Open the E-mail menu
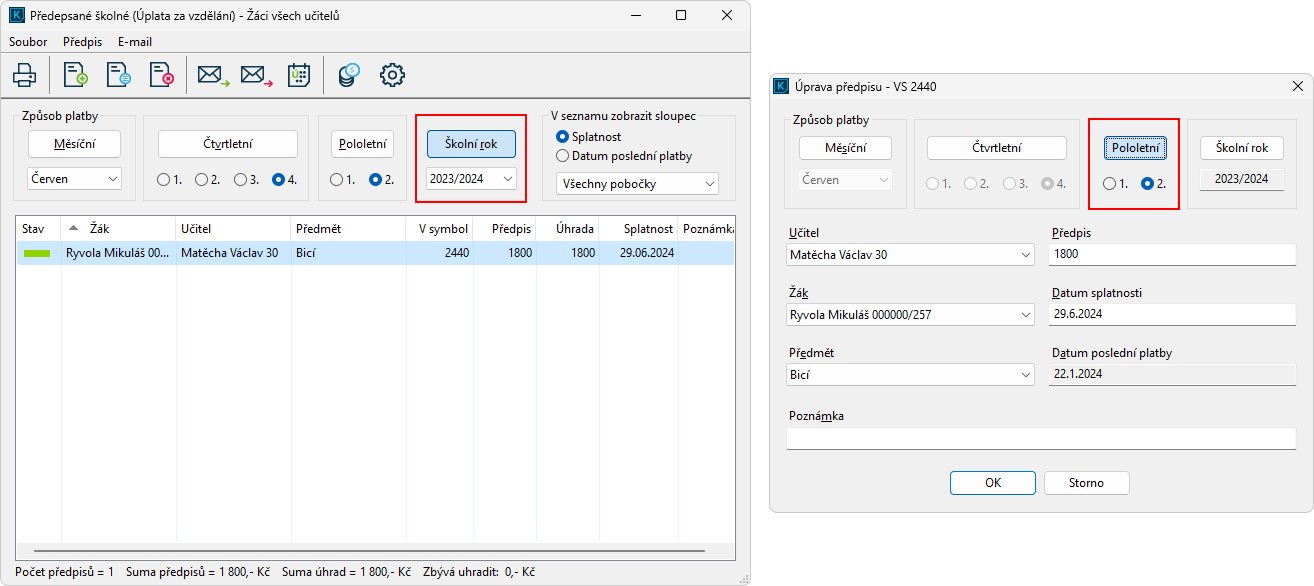Screen dimensions: 1314x586 coord(135,42)
